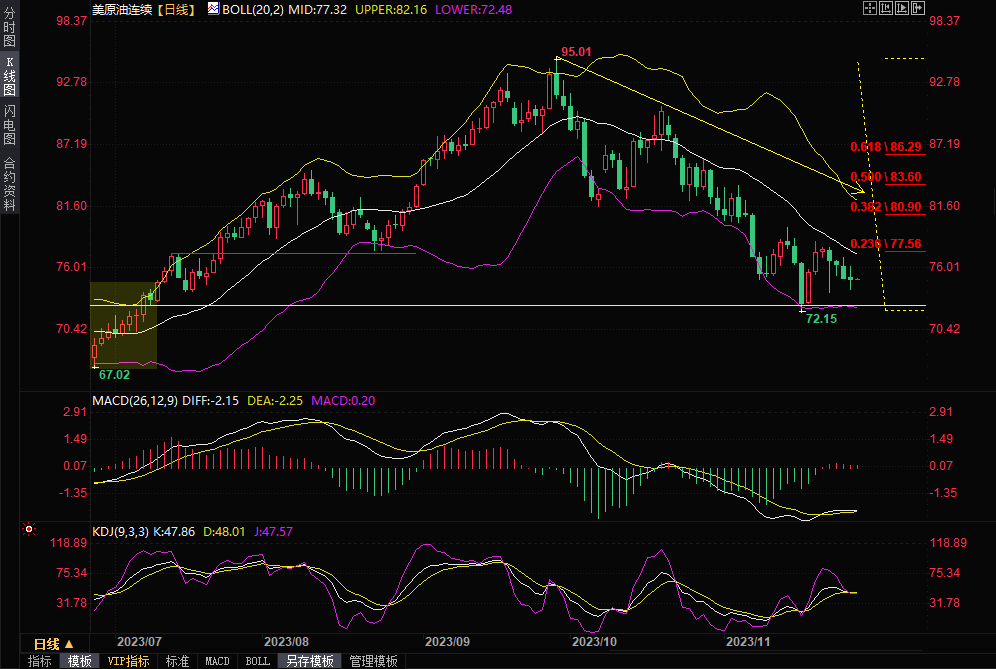This screenshot has width=996, height=669.
Task: Click the 另存模板 button
Action: click(x=309, y=661)
